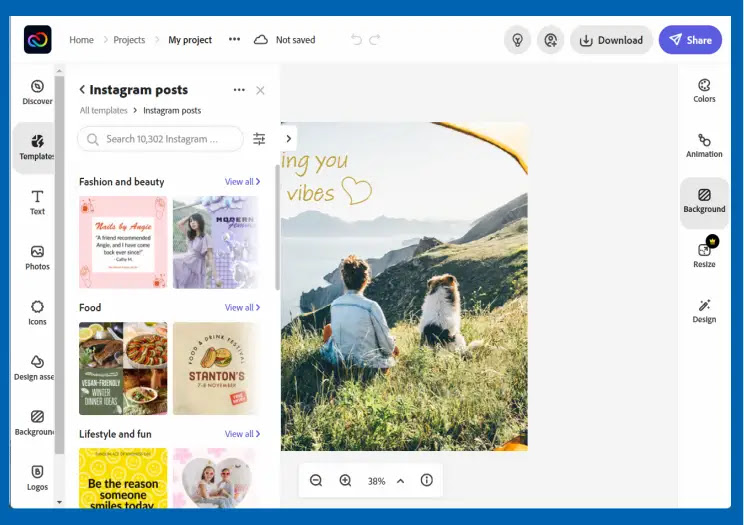Screen dimensions: 744x525
Task: Undo the last action
Action: pos(356,39)
